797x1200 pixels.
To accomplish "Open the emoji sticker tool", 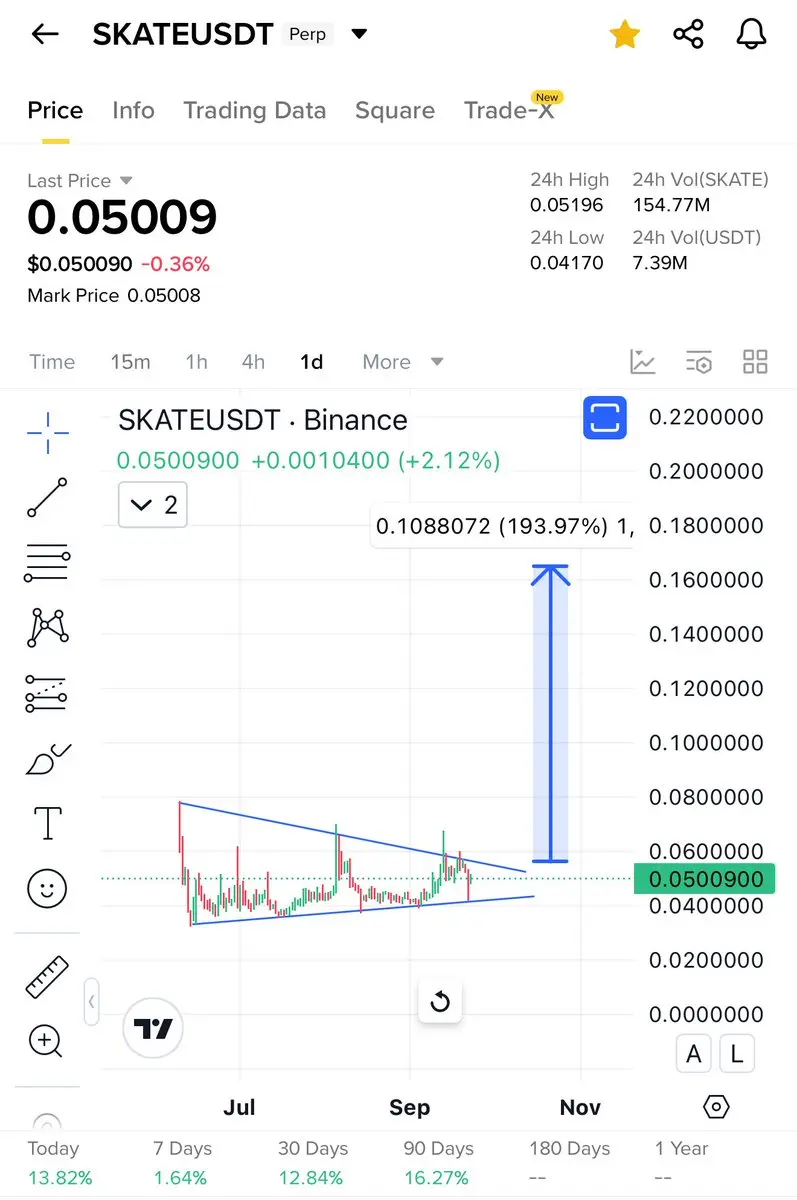I will 47,888.
